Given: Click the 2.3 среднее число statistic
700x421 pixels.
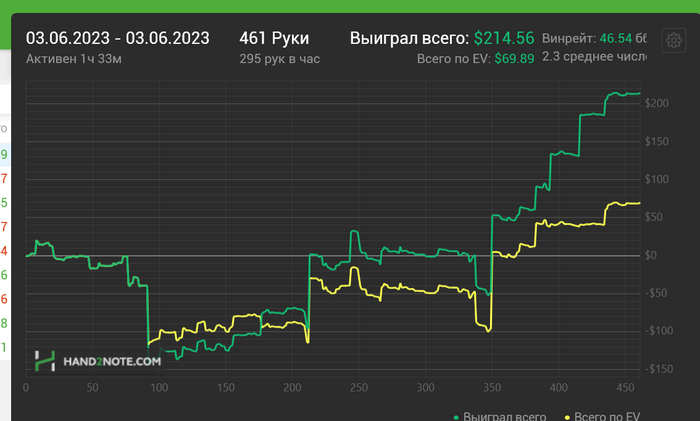Looking at the screenshot, I should pyautogui.click(x=594, y=57).
